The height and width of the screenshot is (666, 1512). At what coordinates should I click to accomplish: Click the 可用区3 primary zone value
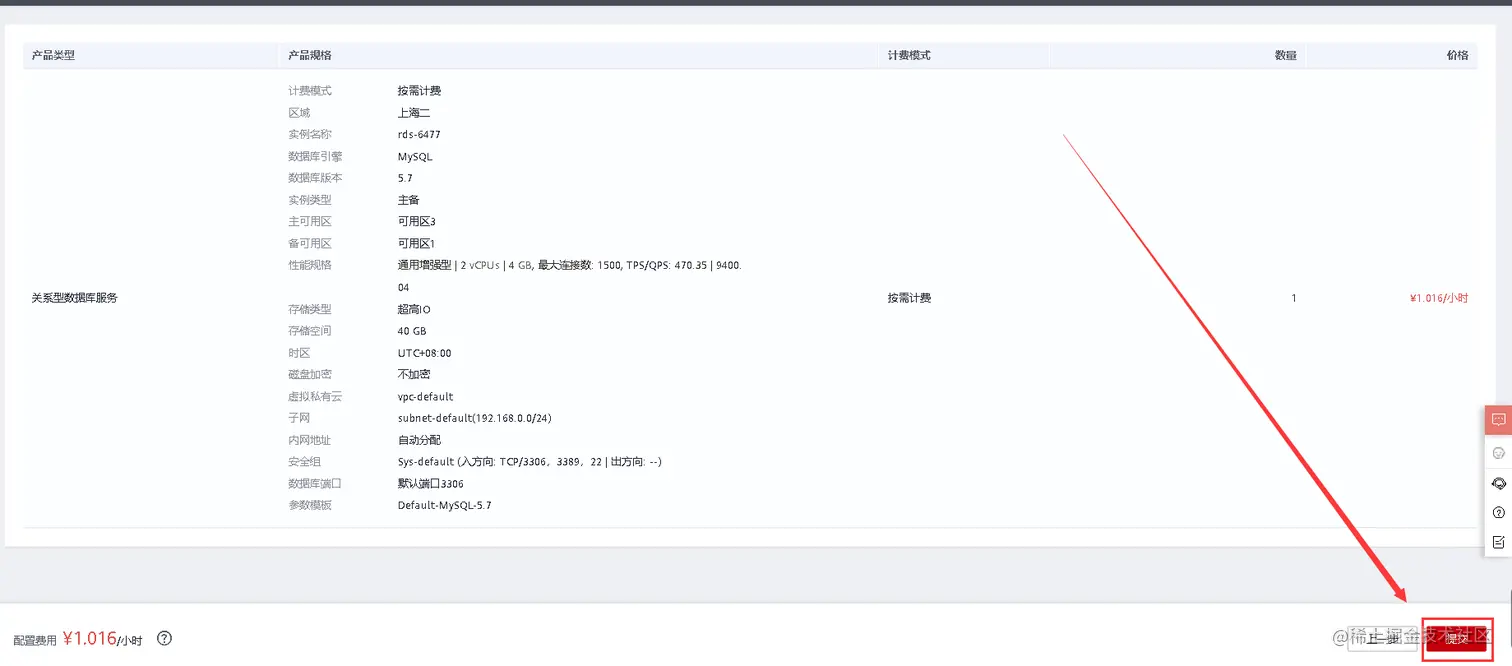417,222
